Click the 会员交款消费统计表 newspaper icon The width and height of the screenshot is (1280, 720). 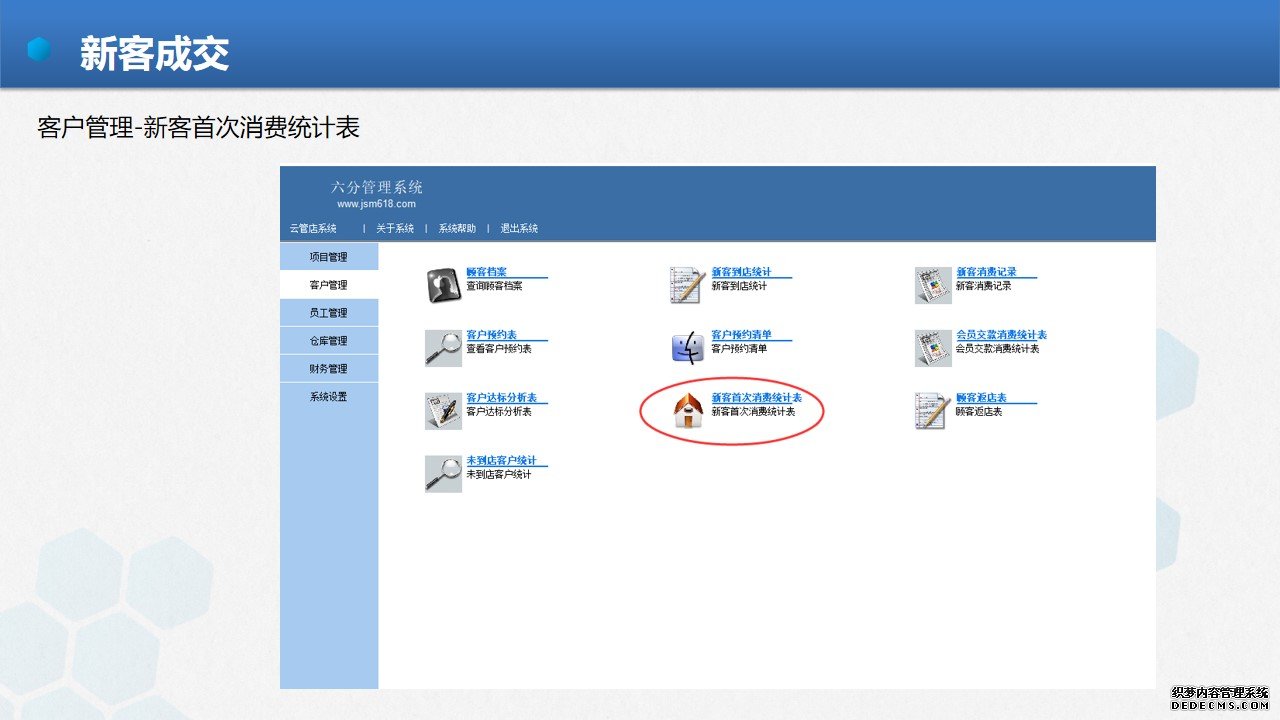click(x=933, y=348)
